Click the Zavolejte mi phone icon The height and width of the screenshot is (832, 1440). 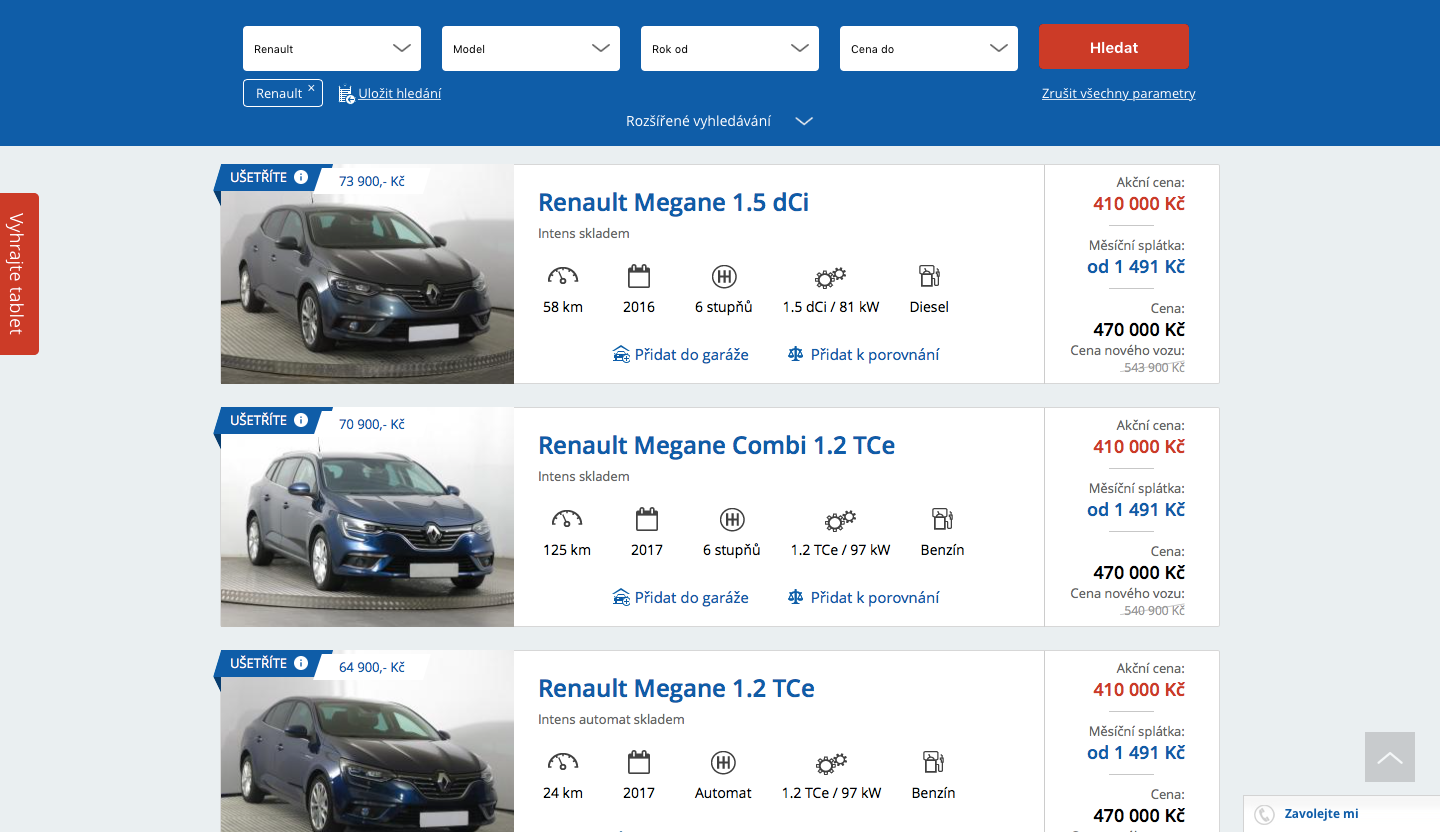coord(1264,814)
